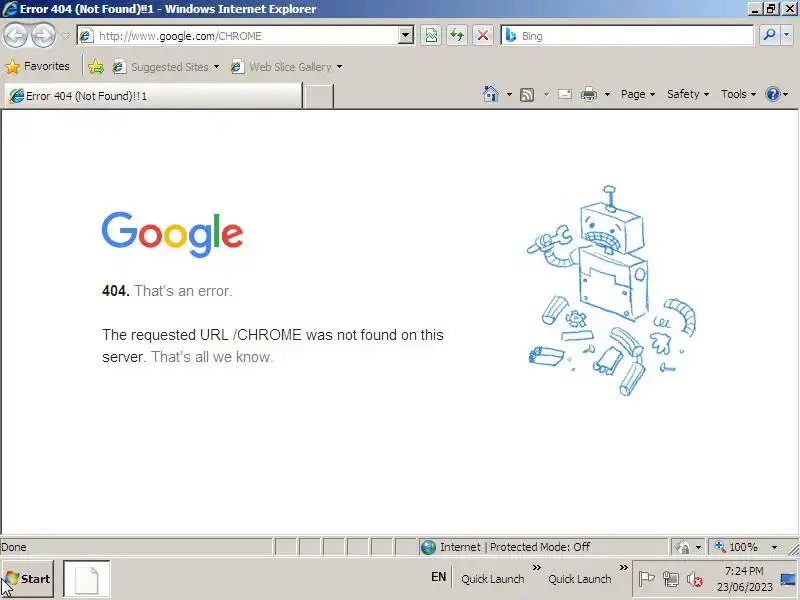
Task: Expand the first Quick Launch chevron
Action: point(537,567)
